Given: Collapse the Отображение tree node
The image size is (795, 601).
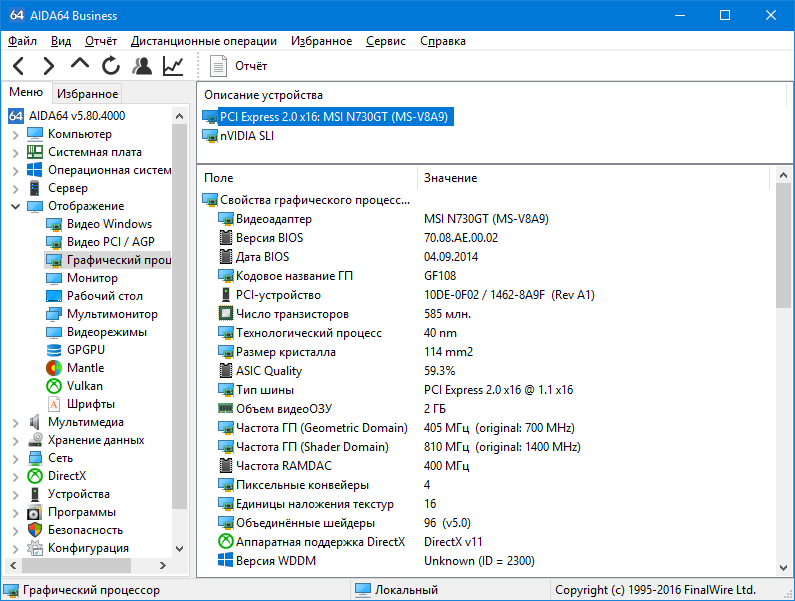Looking at the screenshot, I should click(x=15, y=206).
